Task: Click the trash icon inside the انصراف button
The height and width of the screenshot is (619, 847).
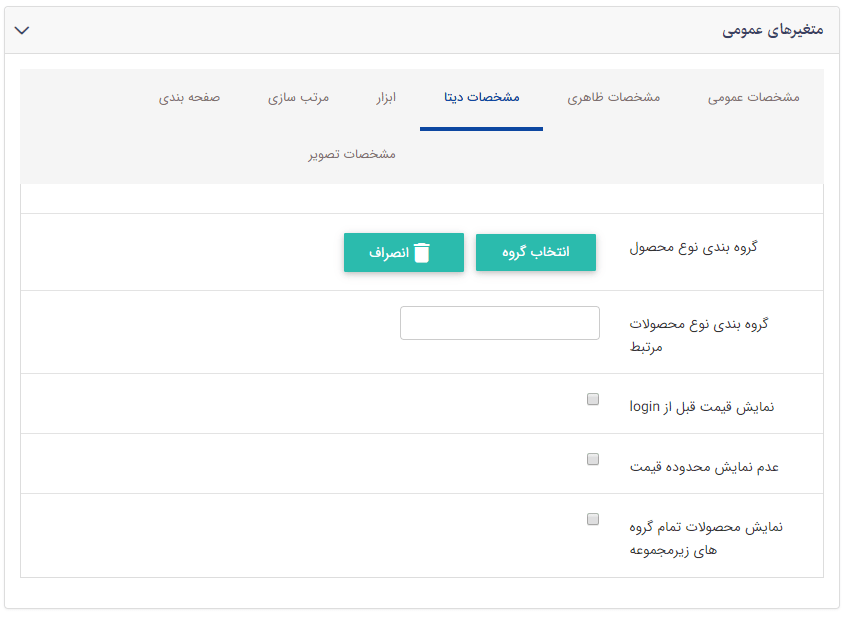Action: click(423, 252)
